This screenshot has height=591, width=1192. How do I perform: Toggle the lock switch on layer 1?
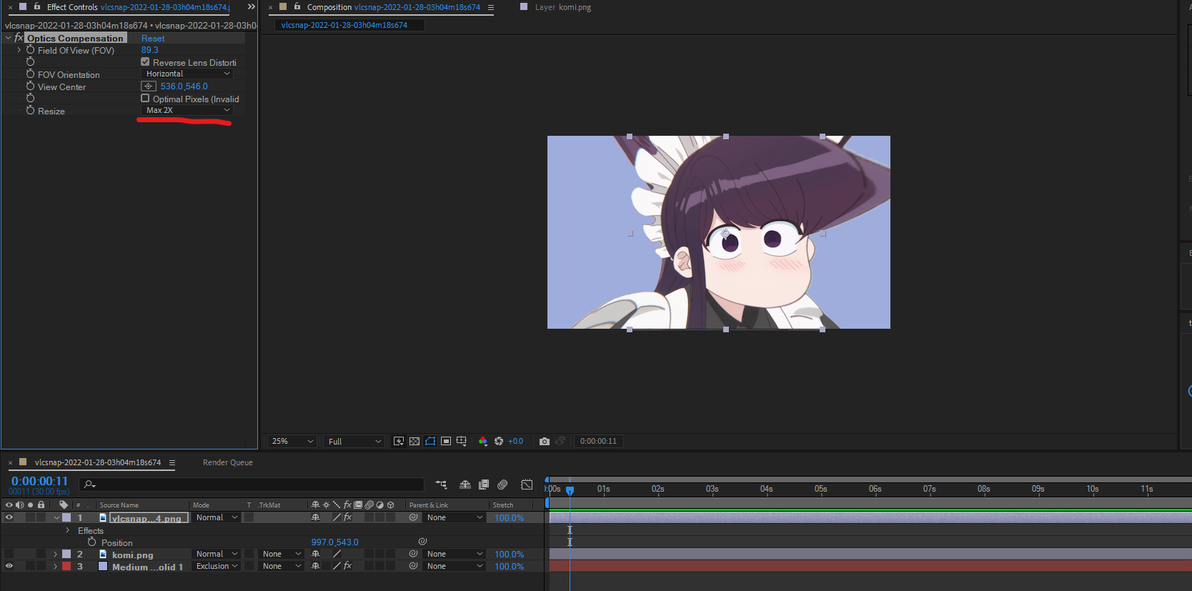click(41, 517)
